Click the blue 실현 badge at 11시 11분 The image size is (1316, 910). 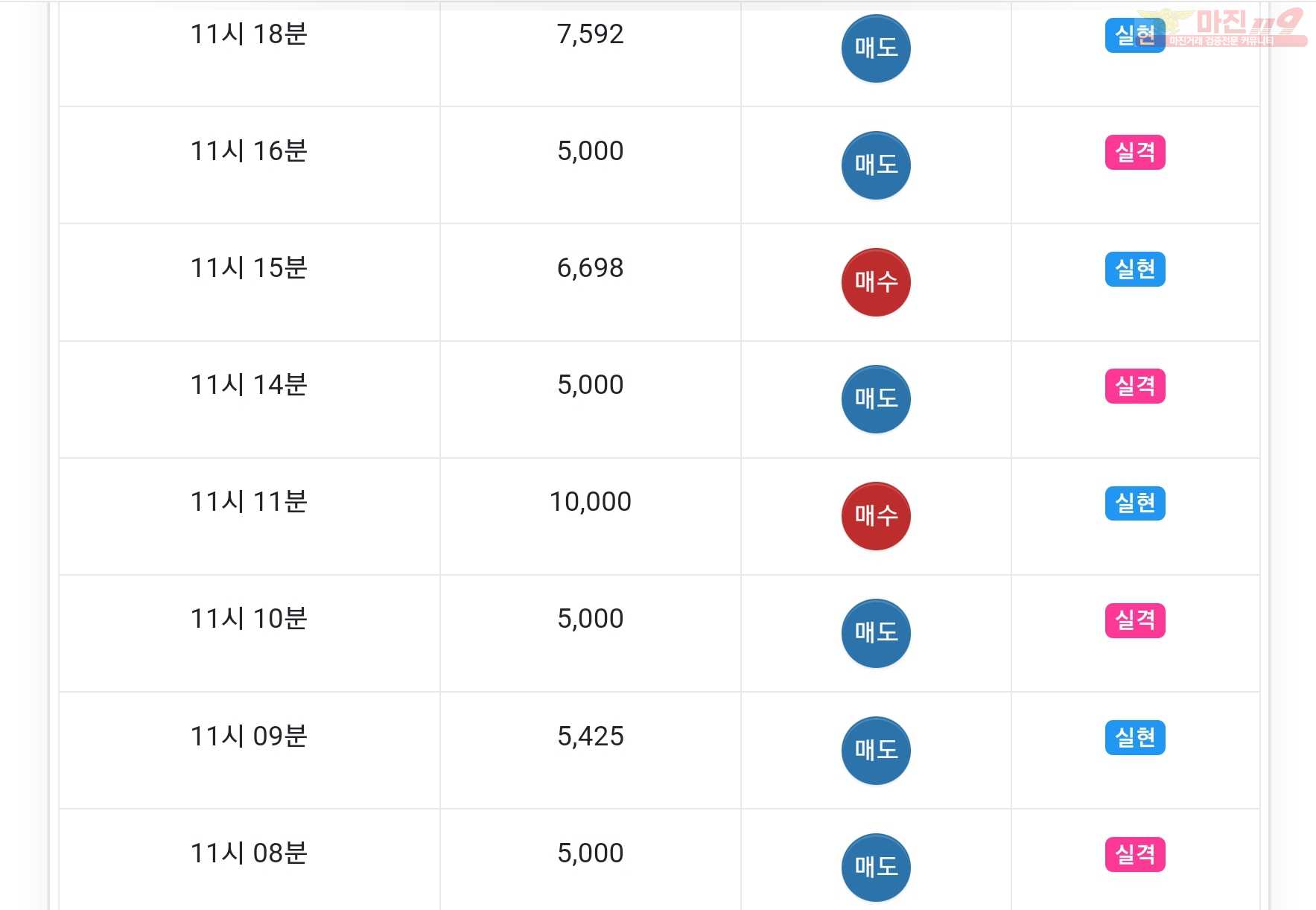pyautogui.click(x=1135, y=503)
